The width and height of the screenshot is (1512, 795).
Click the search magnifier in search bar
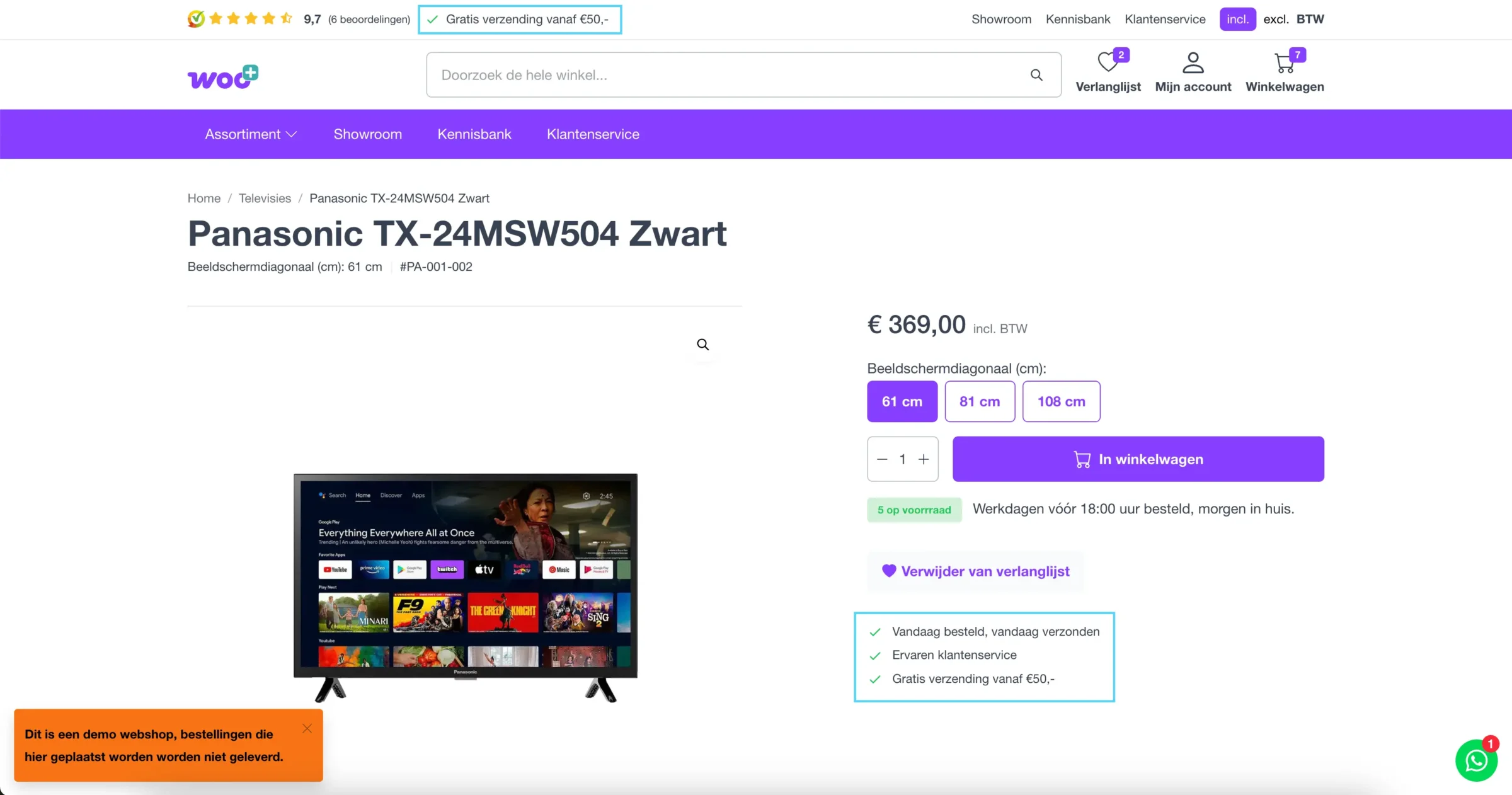pyautogui.click(x=1036, y=75)
